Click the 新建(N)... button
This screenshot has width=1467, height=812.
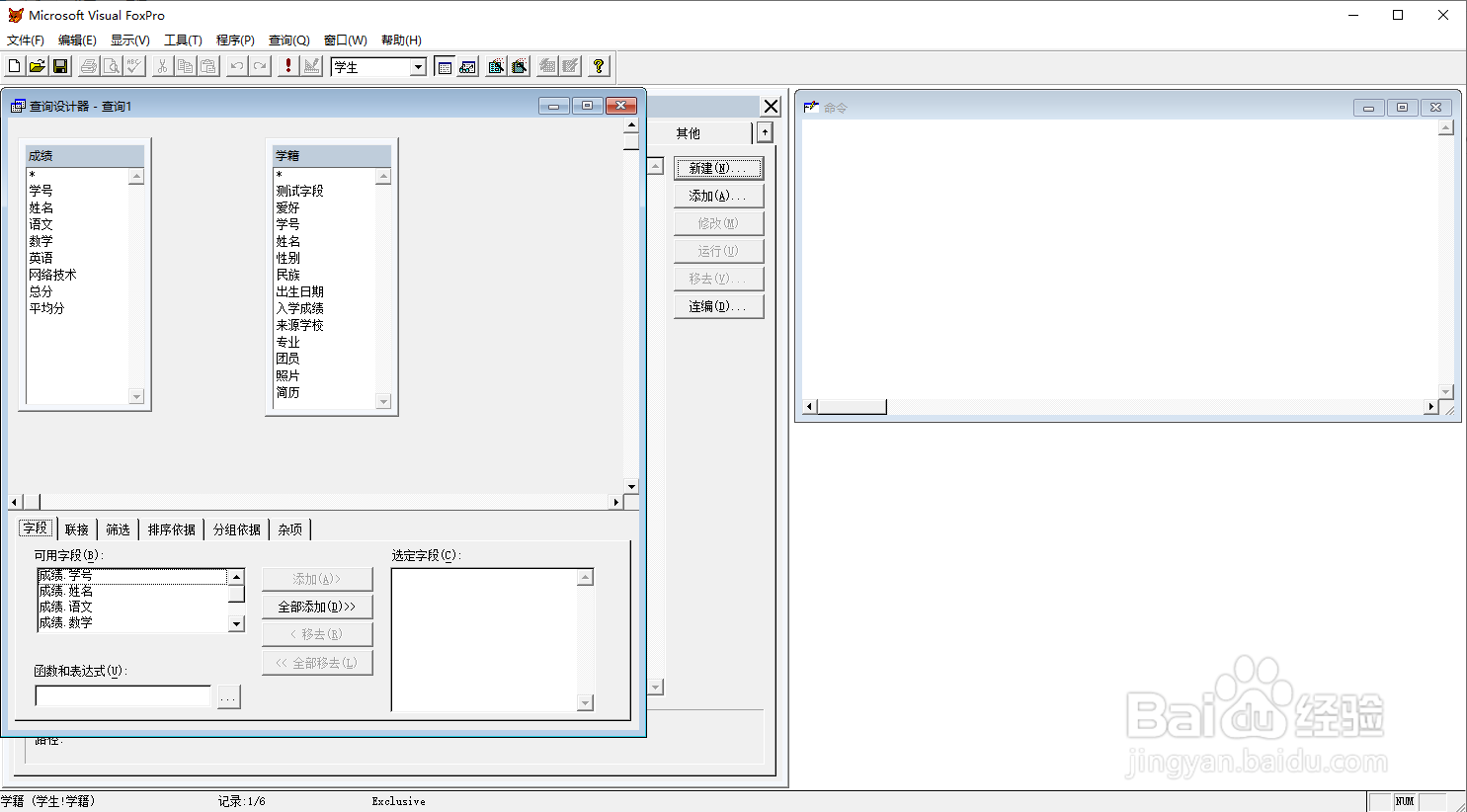718,168
